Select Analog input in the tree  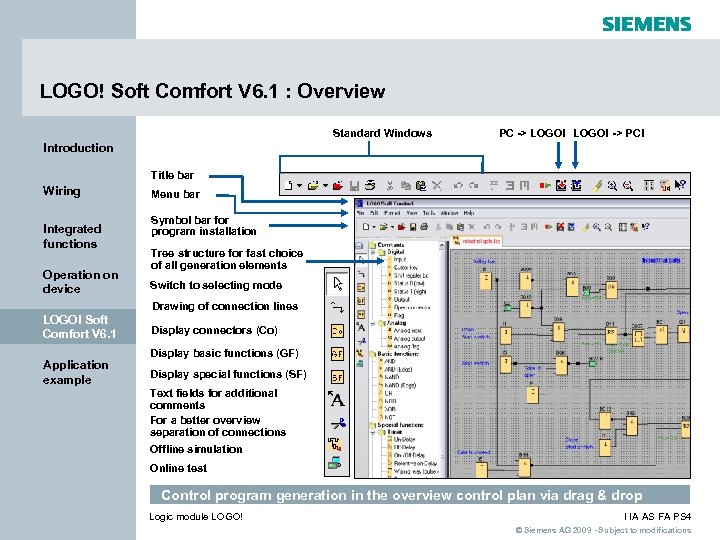[408, 331]
